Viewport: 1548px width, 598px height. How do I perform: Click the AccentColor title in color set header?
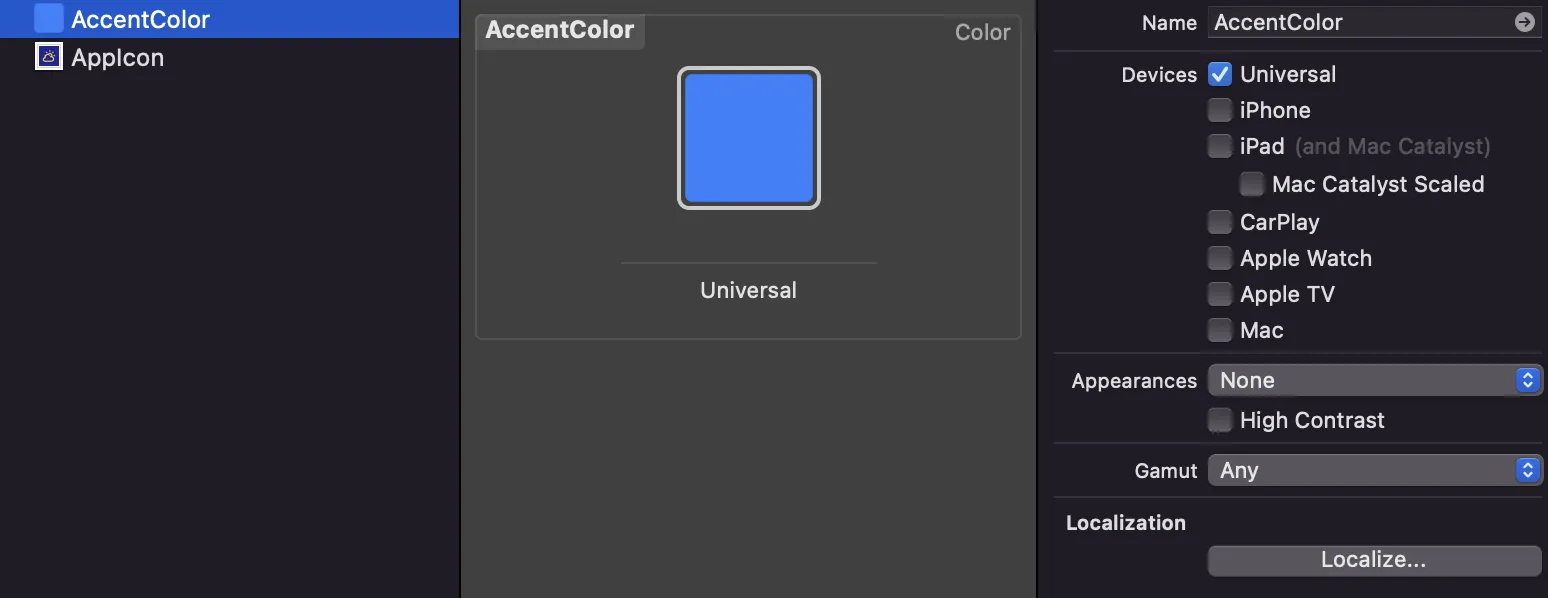point(560,30)
